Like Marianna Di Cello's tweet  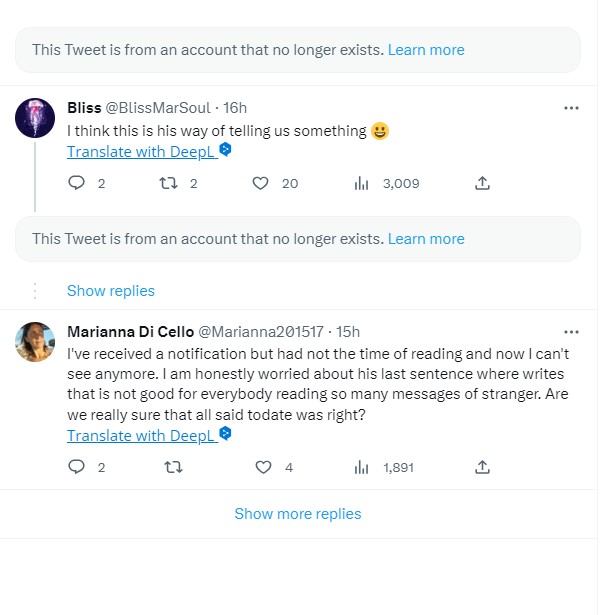pyautogui.click(x=263, y=467)
